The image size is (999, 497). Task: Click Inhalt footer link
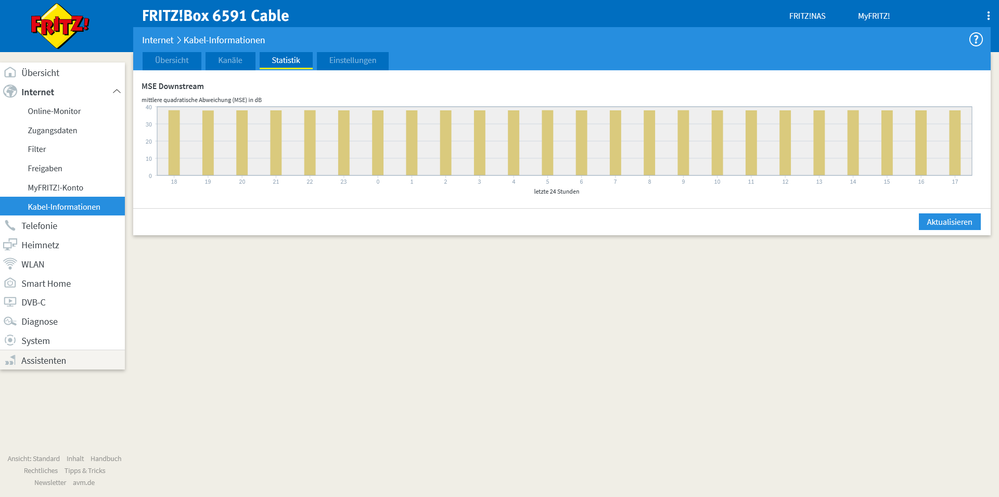75,459
